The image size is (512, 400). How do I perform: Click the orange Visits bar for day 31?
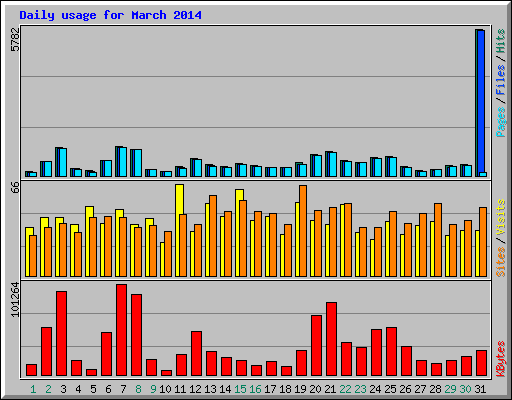coord(483,242)
